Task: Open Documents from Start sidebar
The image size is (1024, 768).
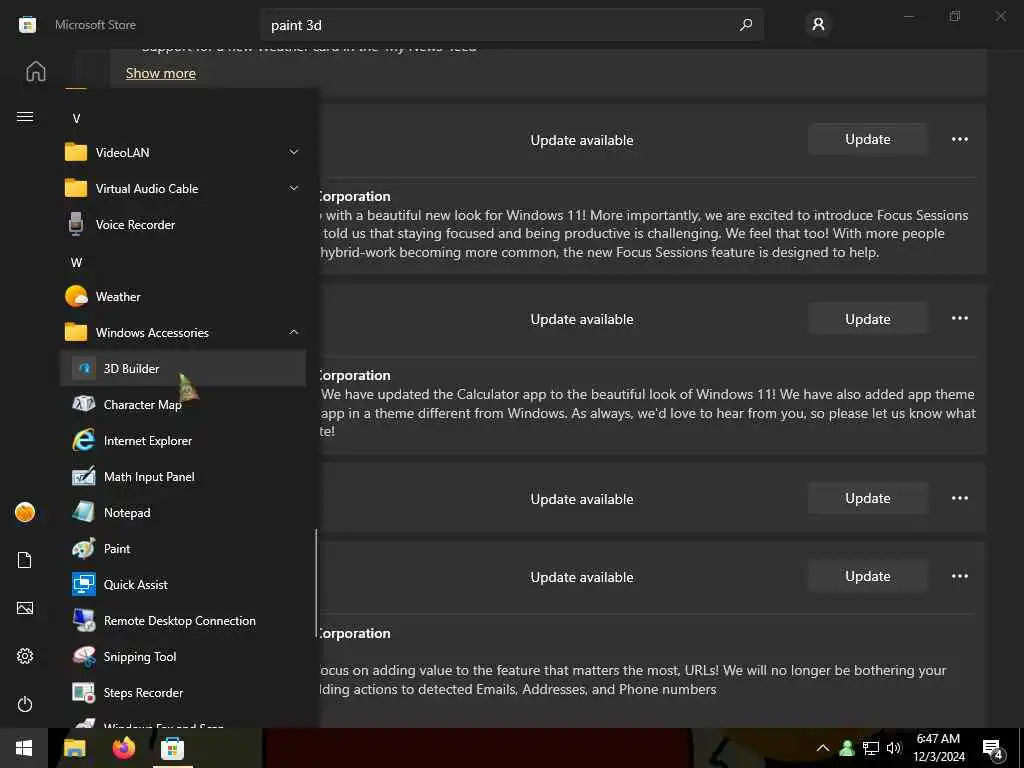Action: click(x=25, y=560)
